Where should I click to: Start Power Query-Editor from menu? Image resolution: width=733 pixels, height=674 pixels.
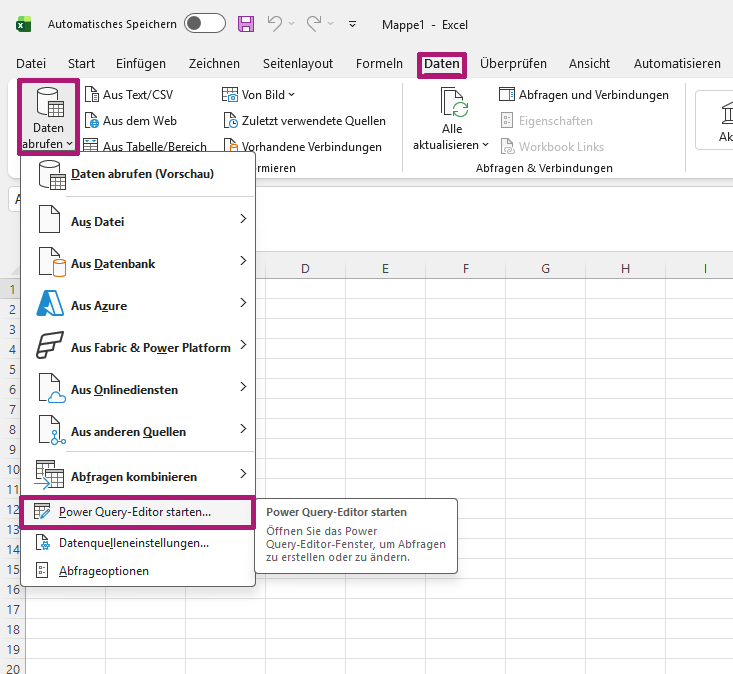click(x=135, y=512)
